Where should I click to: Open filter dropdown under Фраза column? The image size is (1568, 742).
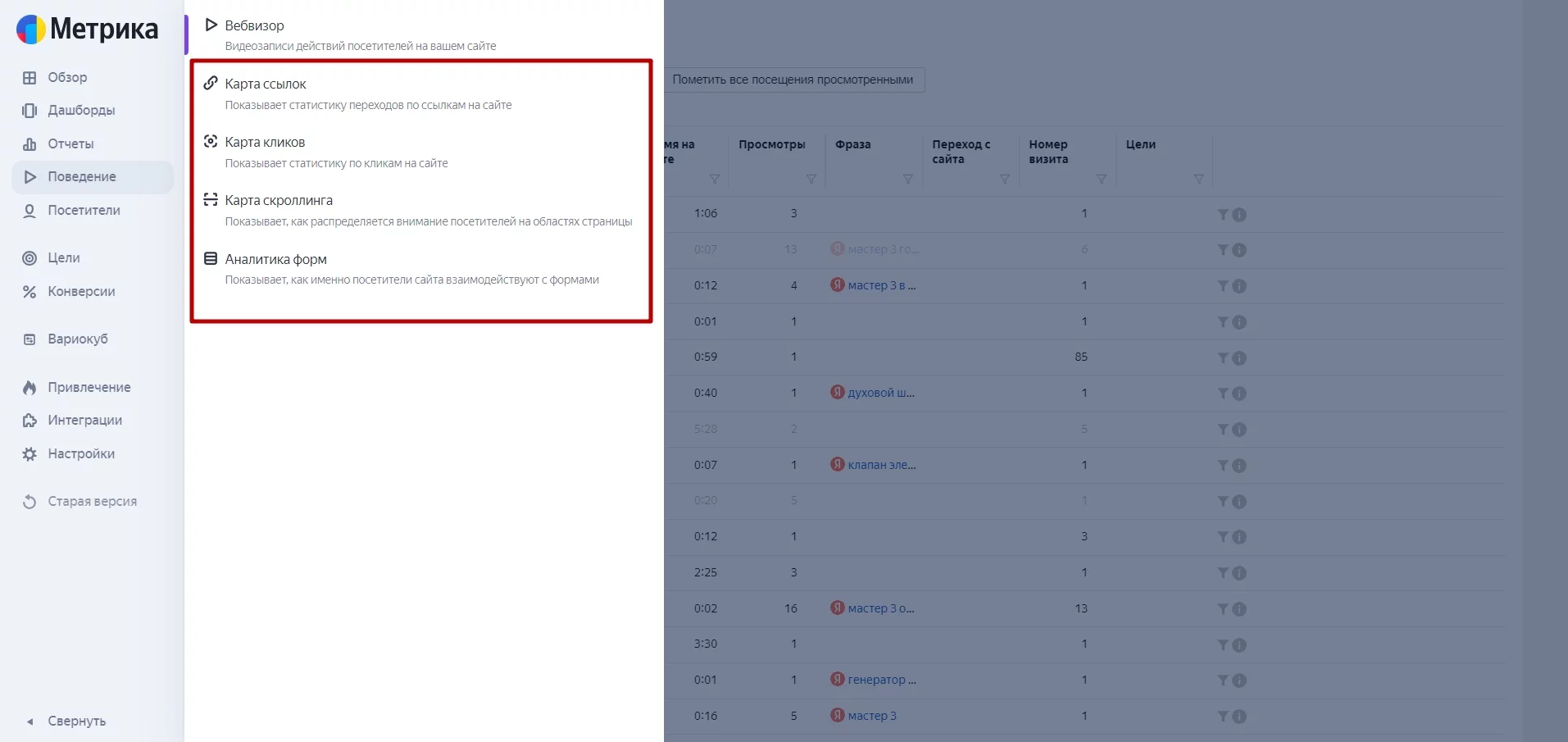coord(907,180)
